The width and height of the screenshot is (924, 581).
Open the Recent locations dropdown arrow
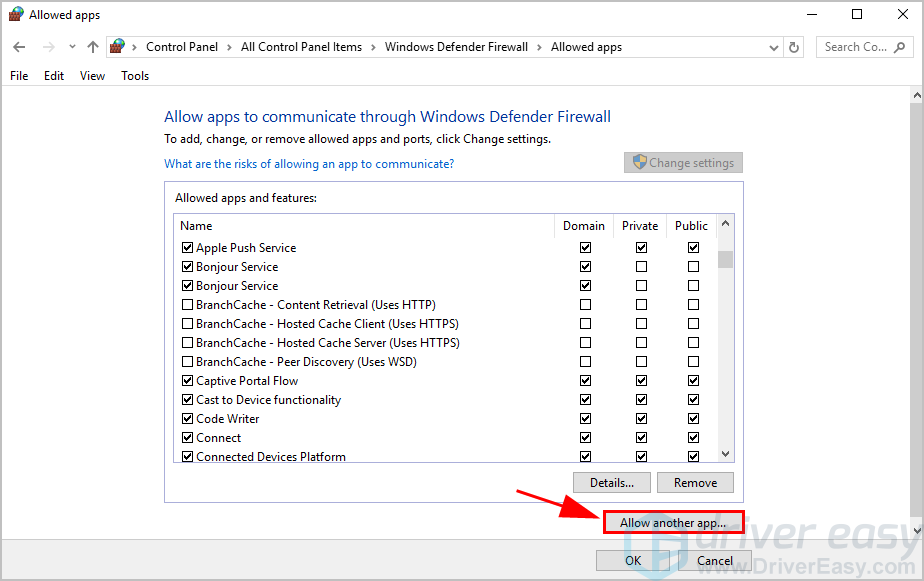pyautogui.click(x=72, y=47)
